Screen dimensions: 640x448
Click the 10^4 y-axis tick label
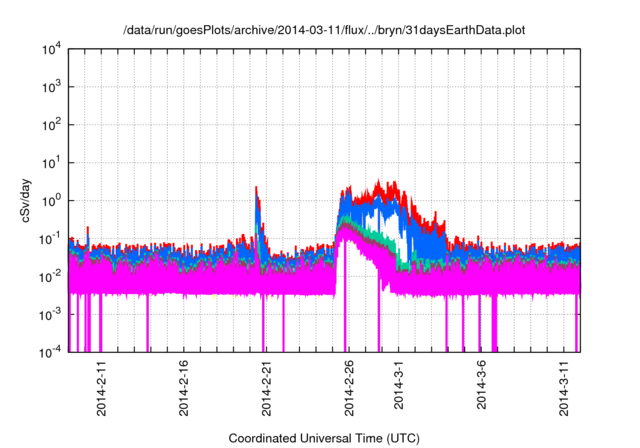(x=50, y=49)
